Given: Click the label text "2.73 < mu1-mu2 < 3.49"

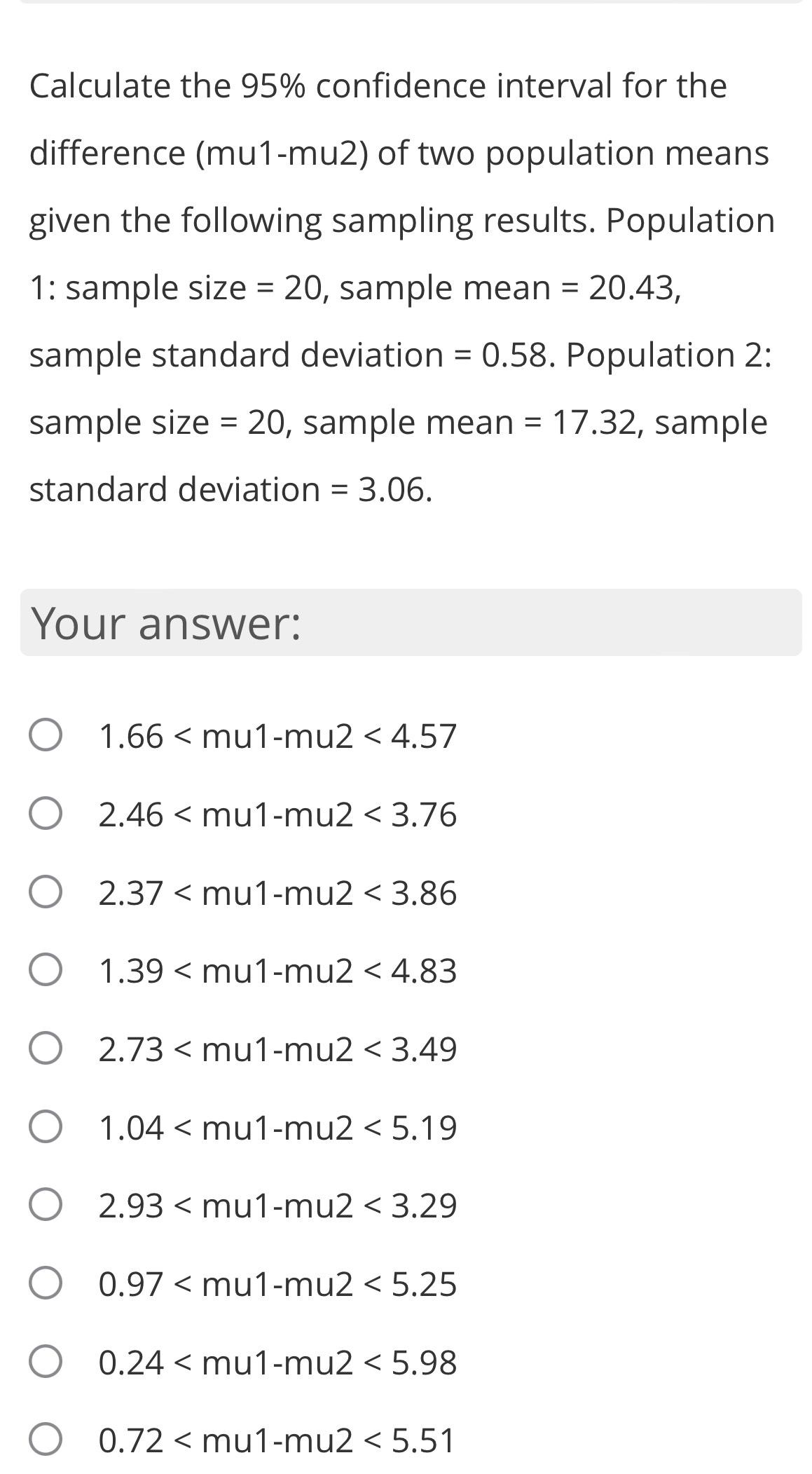Looking at the screenshot, I should coord(277,1049).
